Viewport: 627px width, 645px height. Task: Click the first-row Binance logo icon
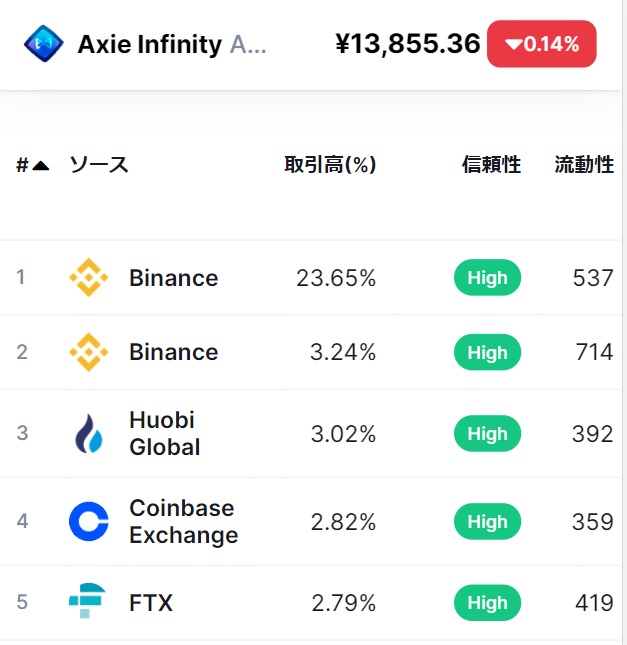88,278
